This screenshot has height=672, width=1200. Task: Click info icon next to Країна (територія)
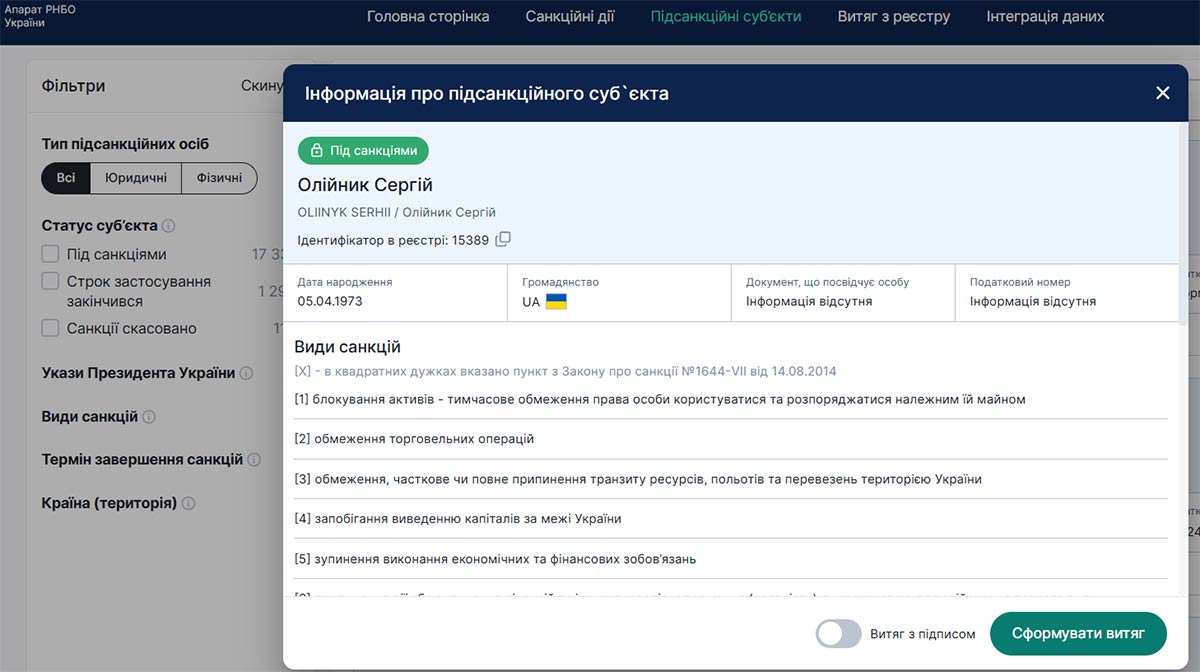coord(188,503)
